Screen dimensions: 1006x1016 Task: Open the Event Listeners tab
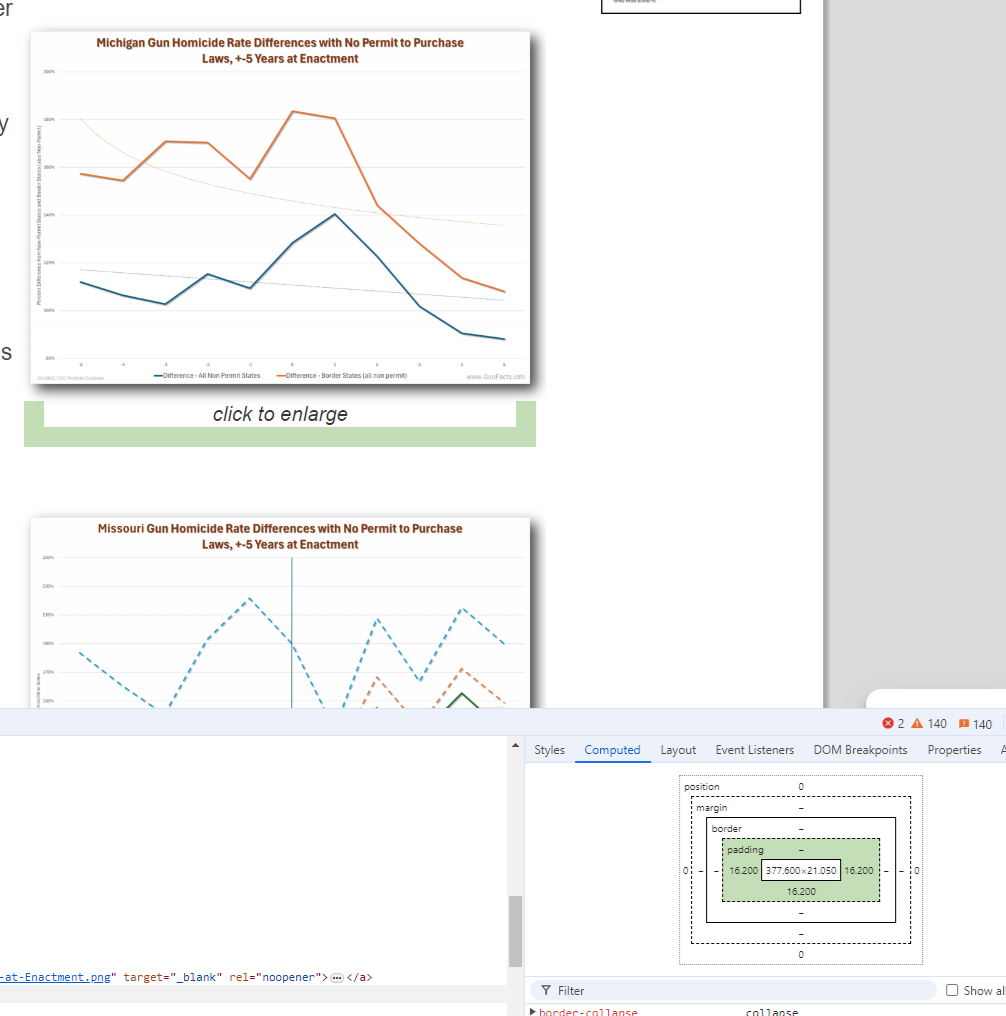[754, 750]
